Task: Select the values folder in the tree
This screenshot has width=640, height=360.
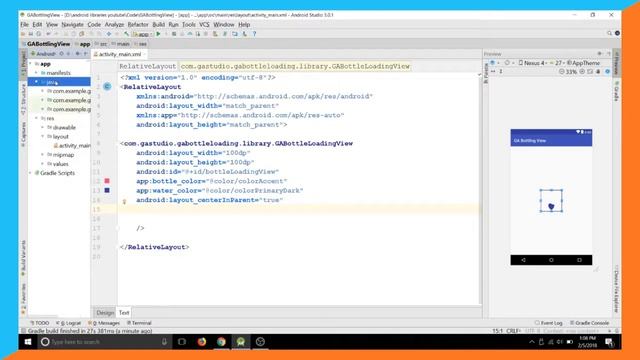Action: [x=58, y=164]
